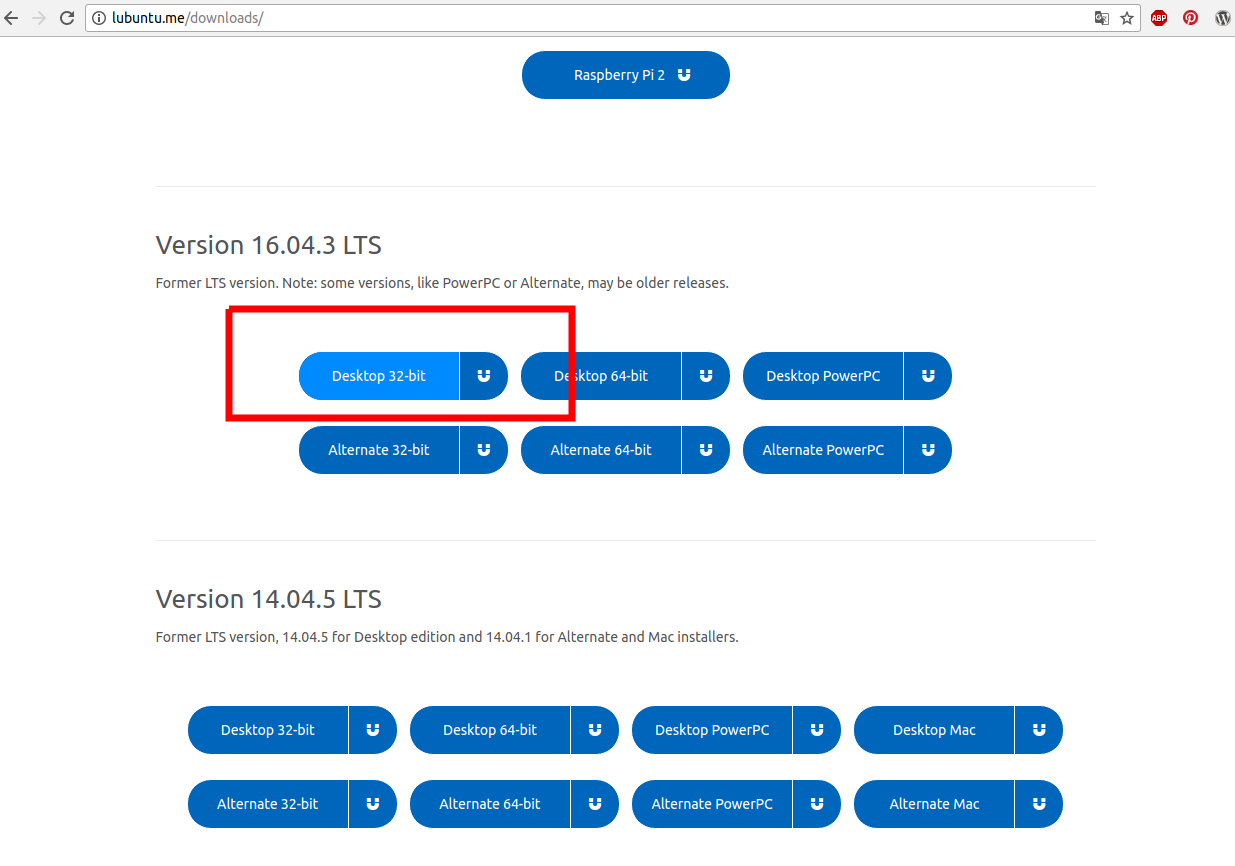Click the browser forward arrow

39,18
